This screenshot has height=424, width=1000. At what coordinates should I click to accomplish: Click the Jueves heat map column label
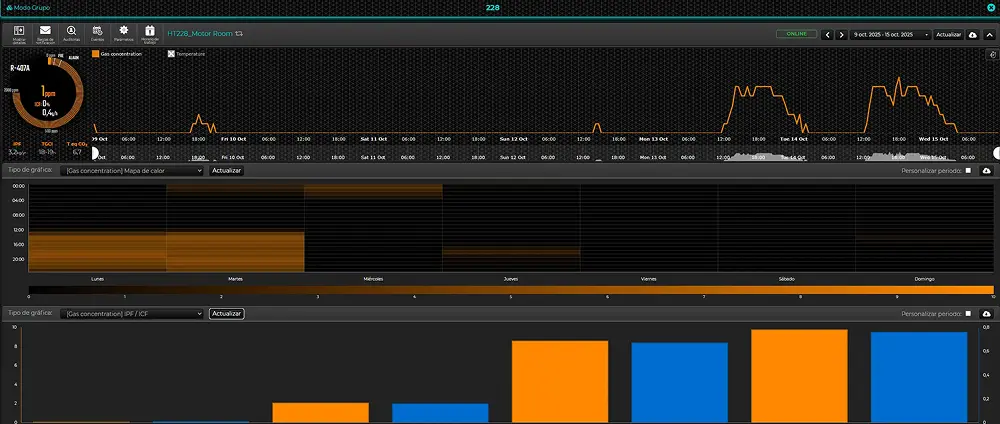(x=511, y=279)
